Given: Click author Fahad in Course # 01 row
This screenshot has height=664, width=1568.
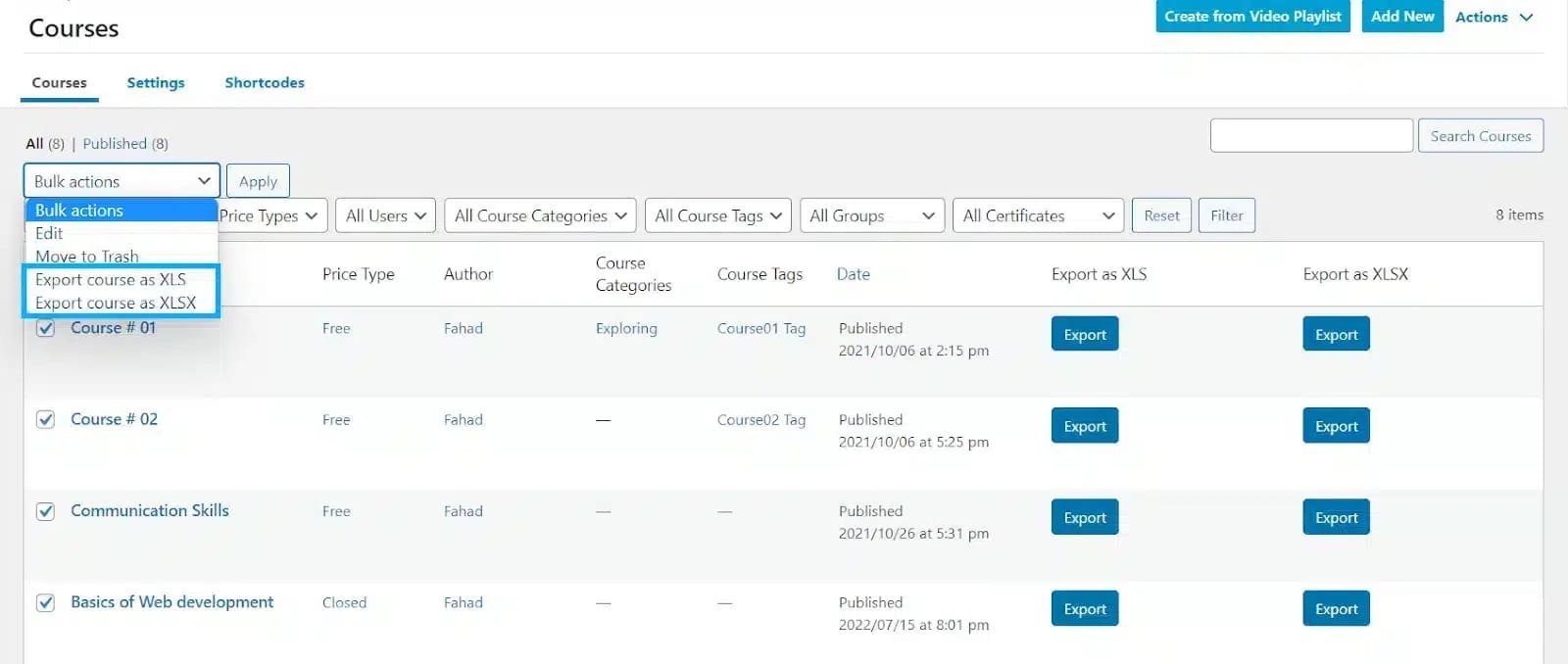Looking at the screenshot, I should coord(463,328).
